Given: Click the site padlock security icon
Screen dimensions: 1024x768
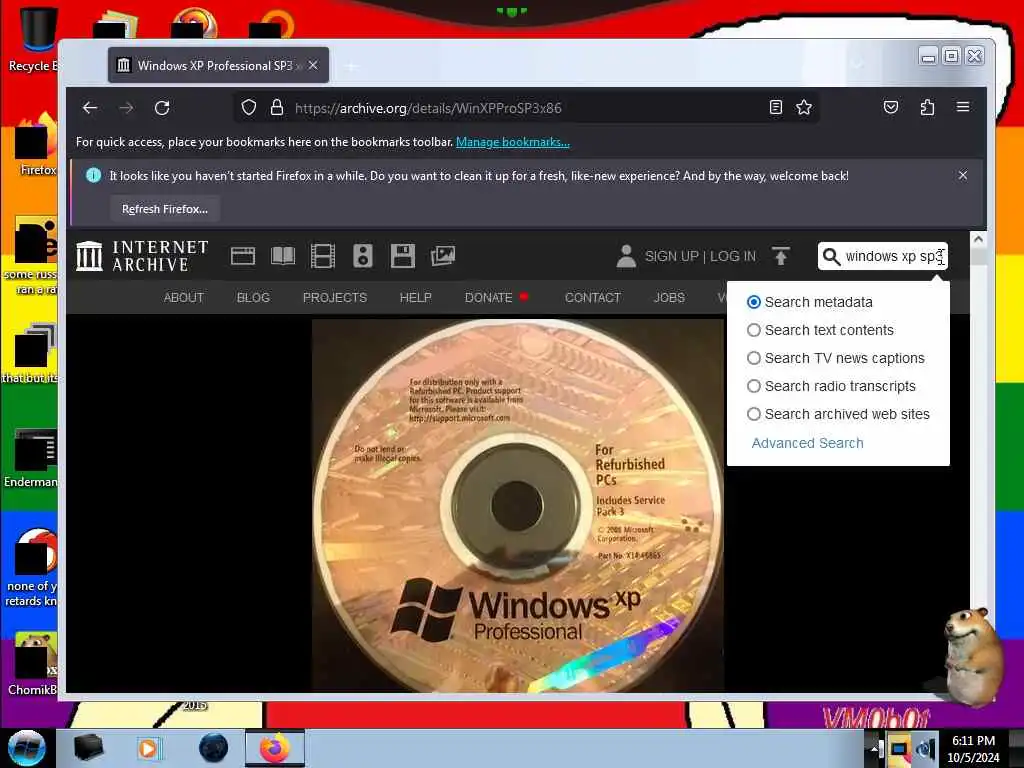Looking at the screenshot, I should coord(277,108).
